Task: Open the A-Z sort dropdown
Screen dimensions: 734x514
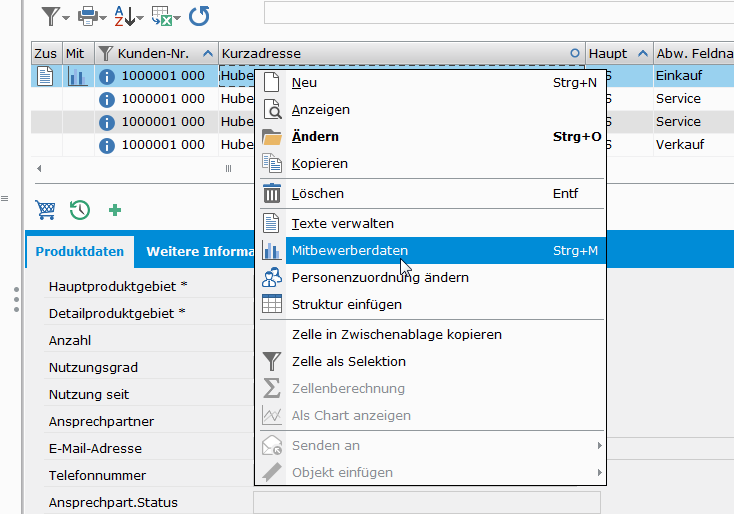Action: coord(140,18)
